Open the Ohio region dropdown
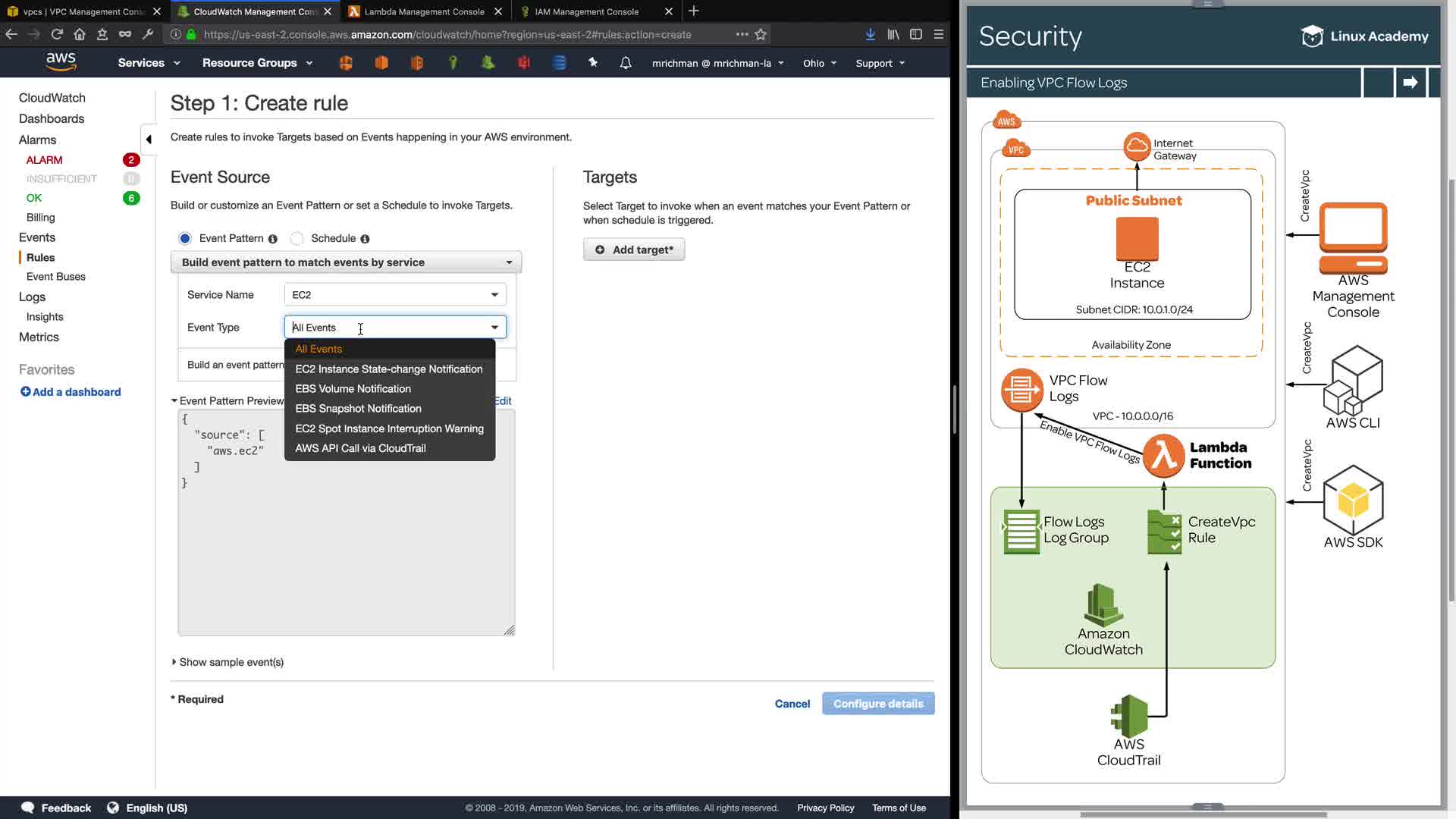This screenshot has height=819, width=1456. pos(819,63)
